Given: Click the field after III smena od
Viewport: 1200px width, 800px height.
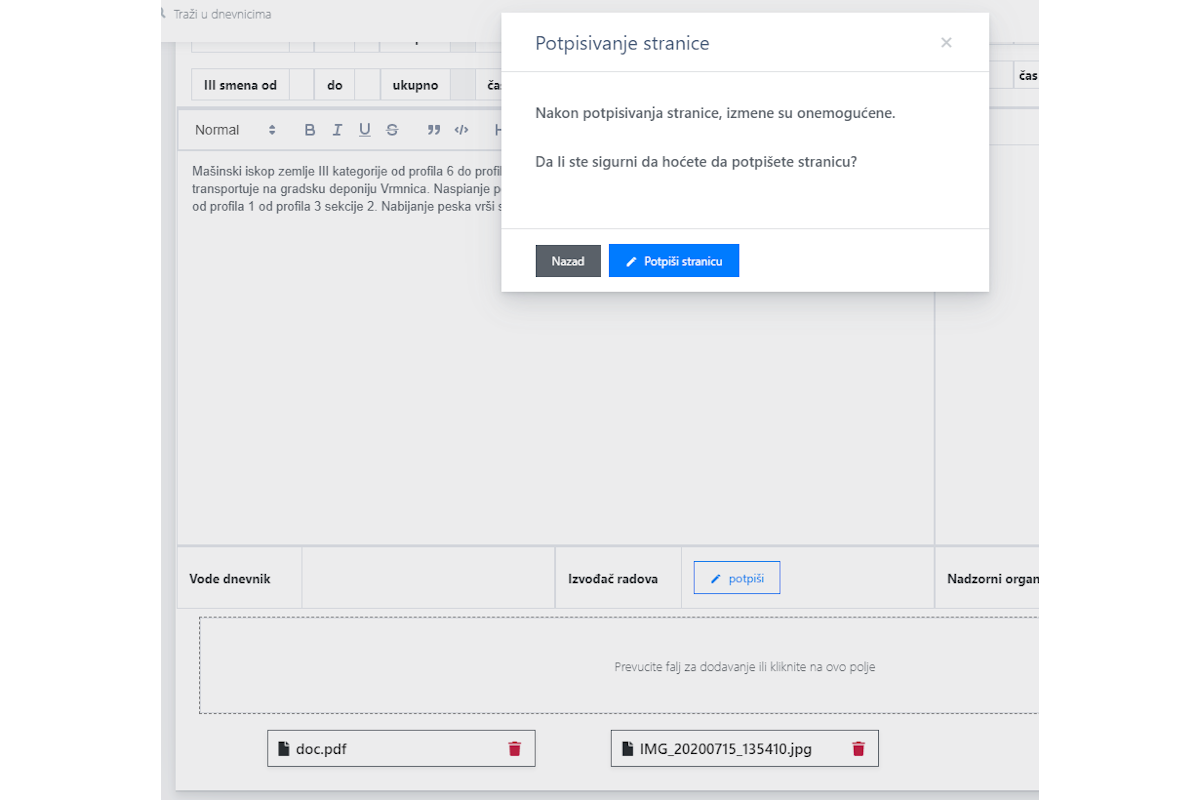Looking at the screenshot, I should 302,85.
